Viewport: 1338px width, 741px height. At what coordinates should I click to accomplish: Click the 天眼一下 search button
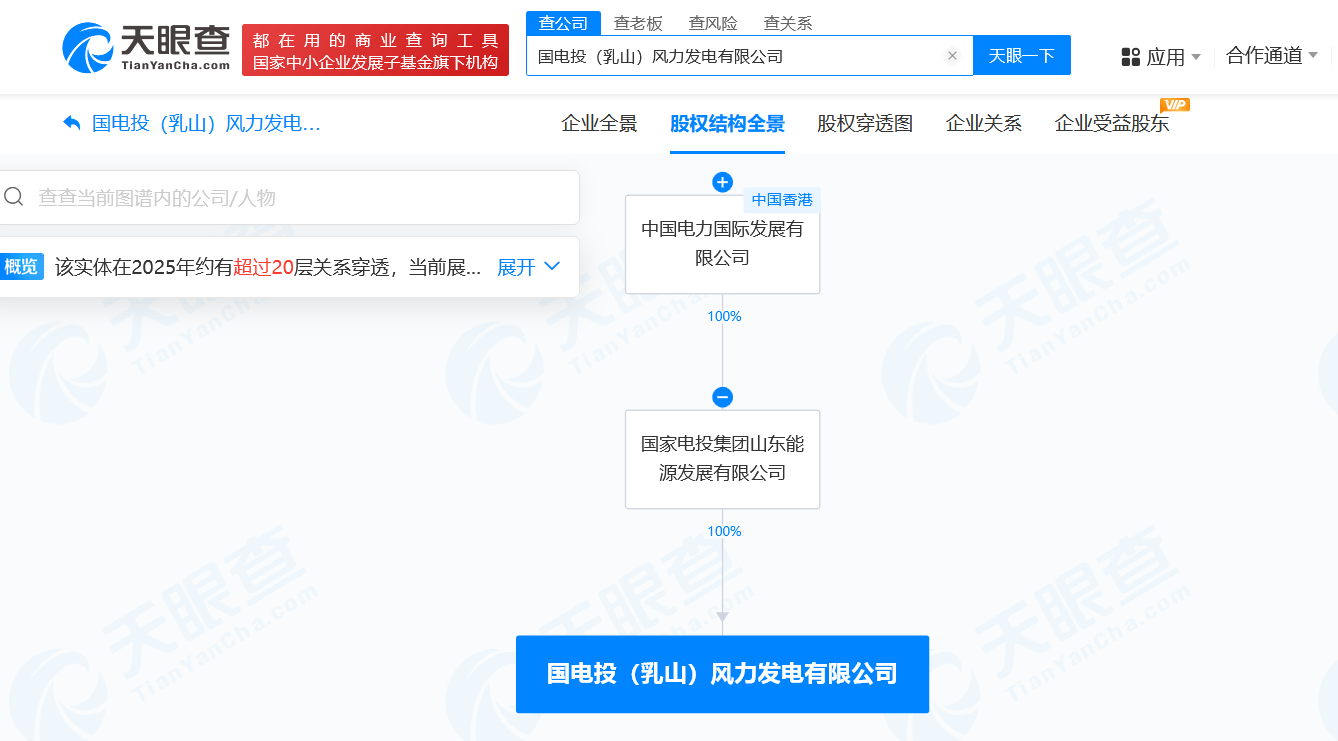click(x=1022, y=55)
